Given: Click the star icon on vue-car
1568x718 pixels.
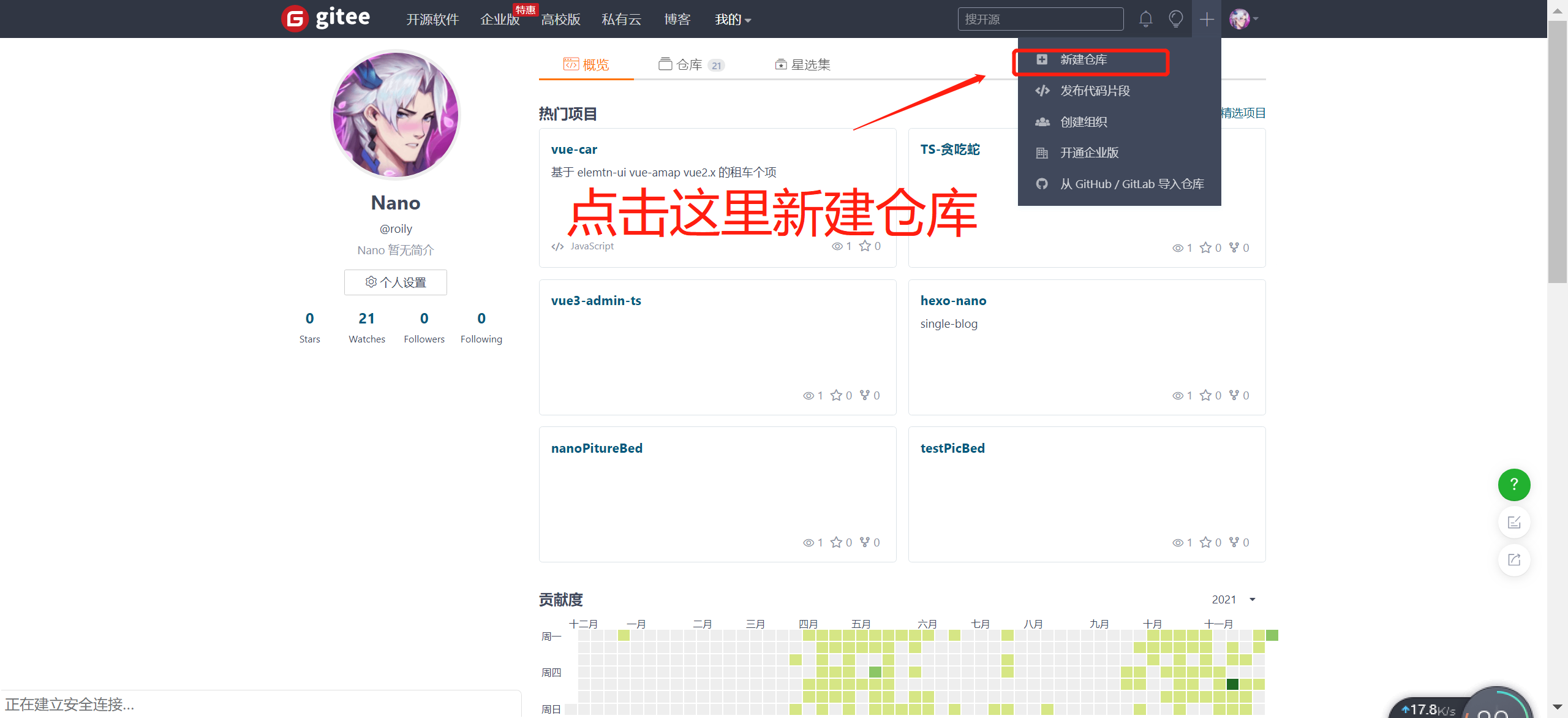Looking at the screenshot, I should coord(865,246).
